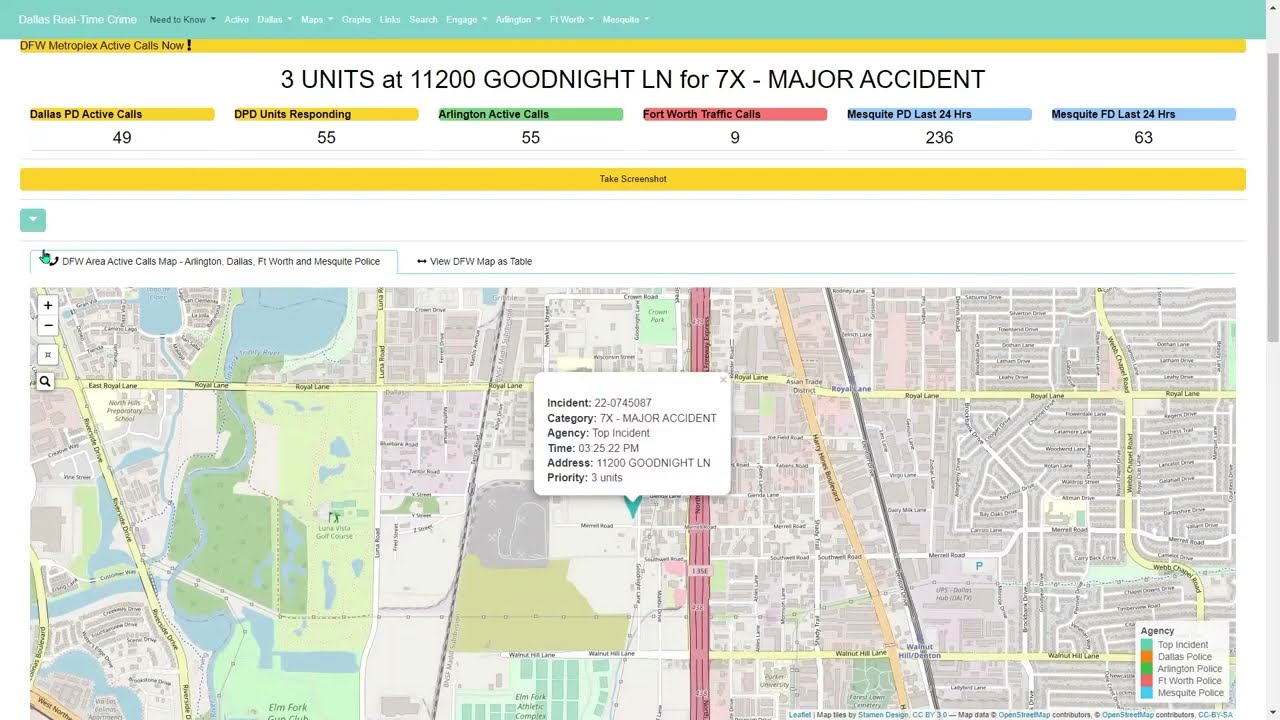Open the Stamen Design link
1280x720 pixels.
point(883,714)
